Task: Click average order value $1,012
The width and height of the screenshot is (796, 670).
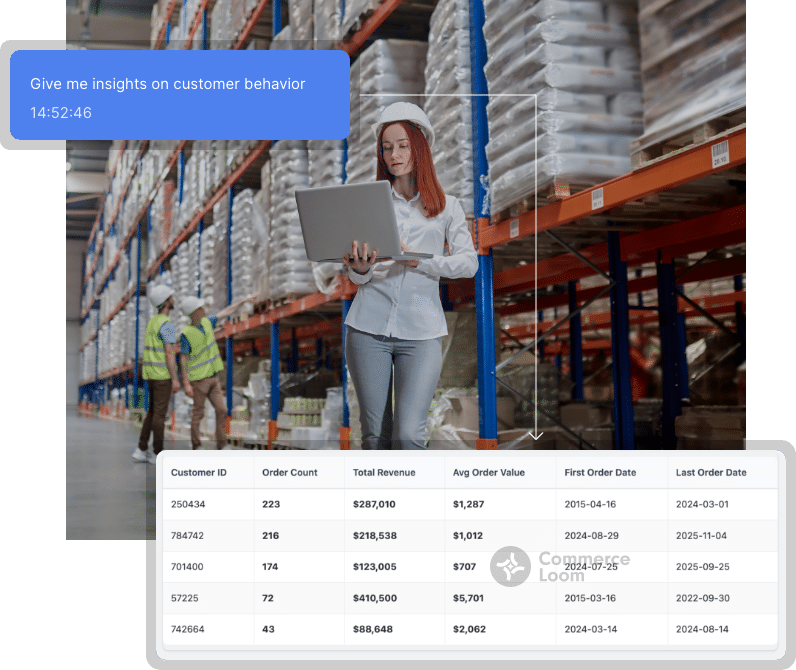Action: click(x=468, y=535)
